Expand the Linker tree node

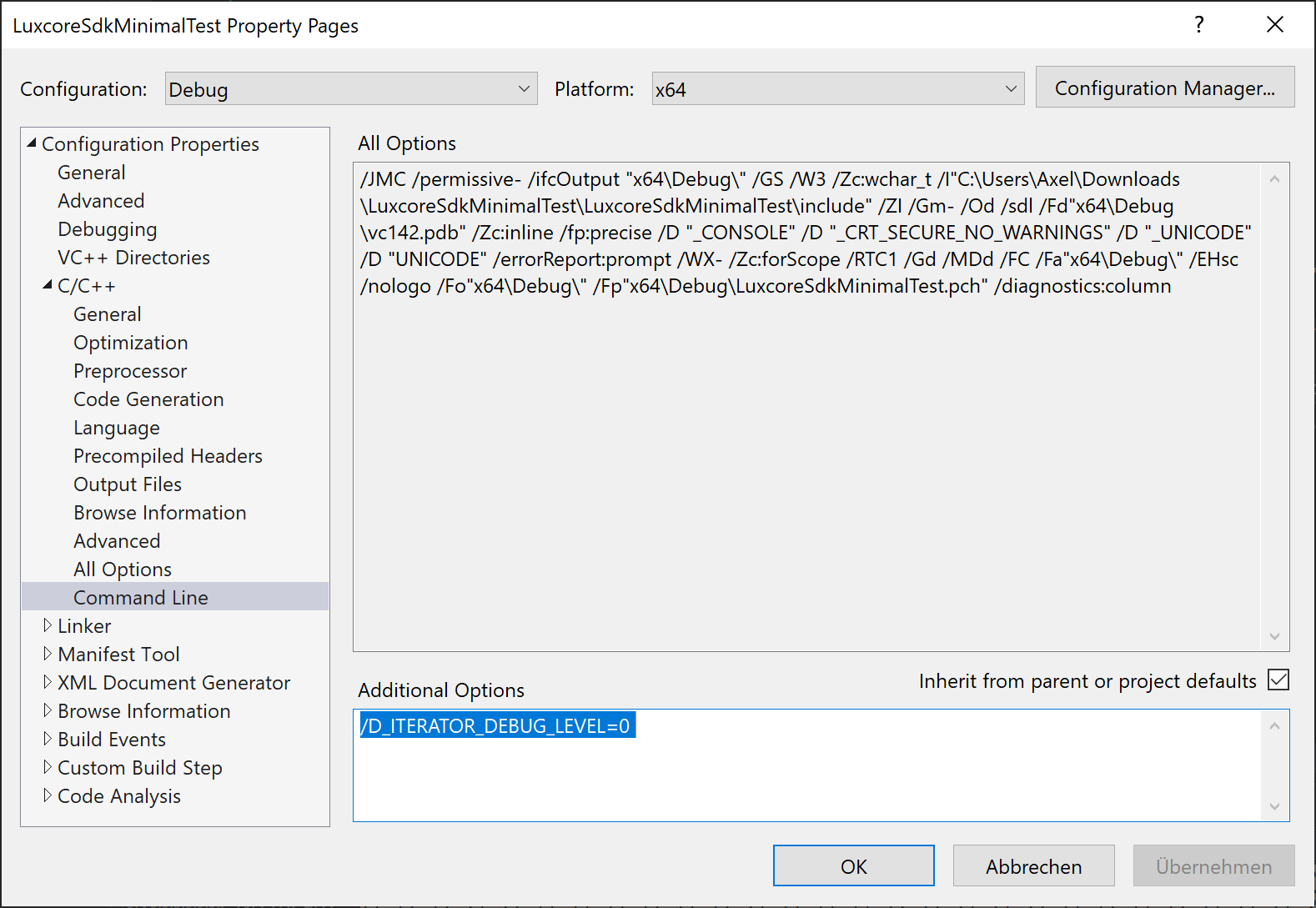(x=48, y=625)
